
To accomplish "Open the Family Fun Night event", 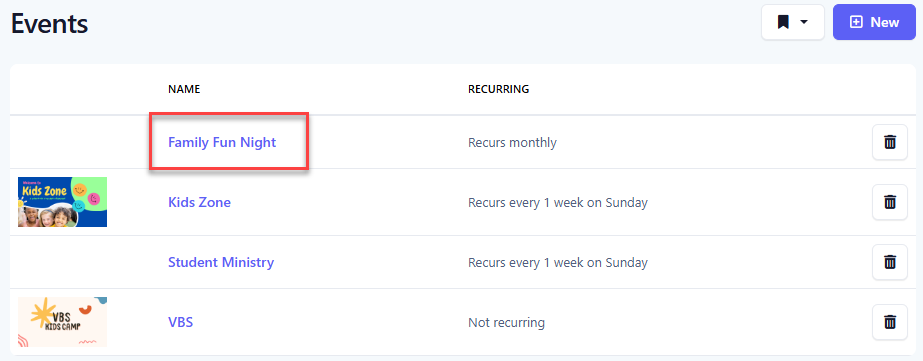I will [x=222, y=142].
